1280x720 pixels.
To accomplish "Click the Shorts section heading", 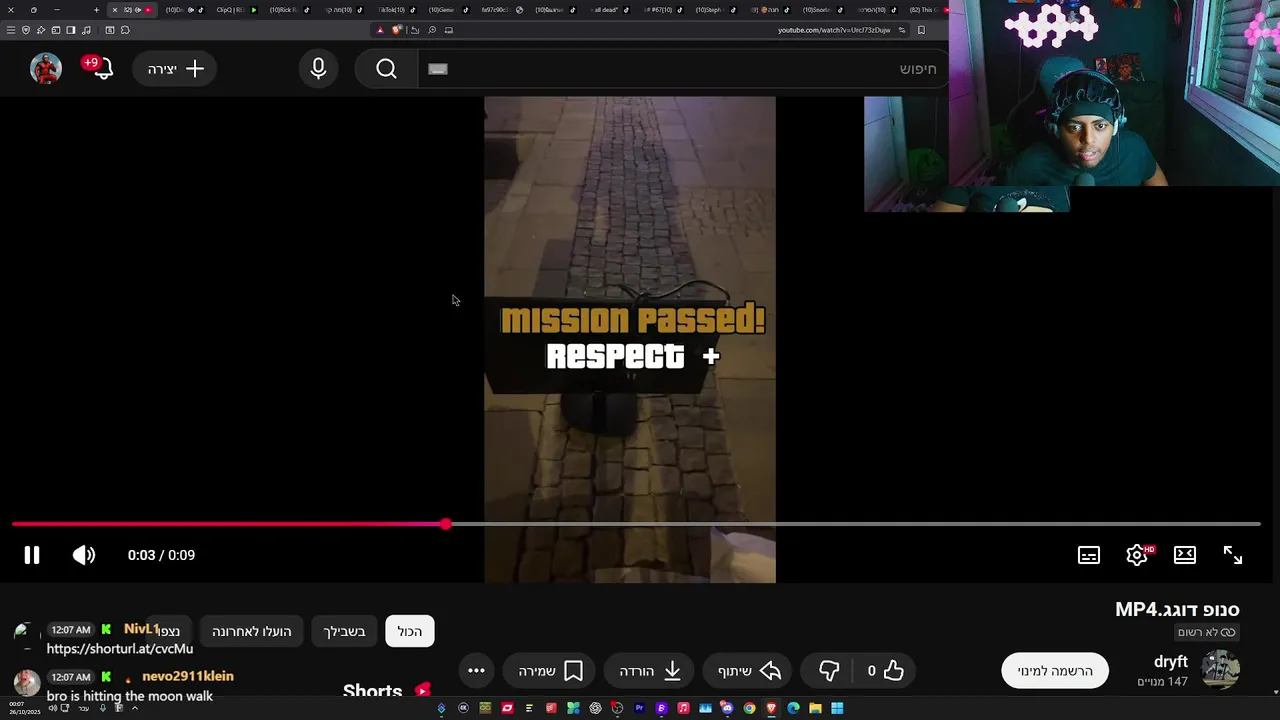I will (x=373, y=691).
